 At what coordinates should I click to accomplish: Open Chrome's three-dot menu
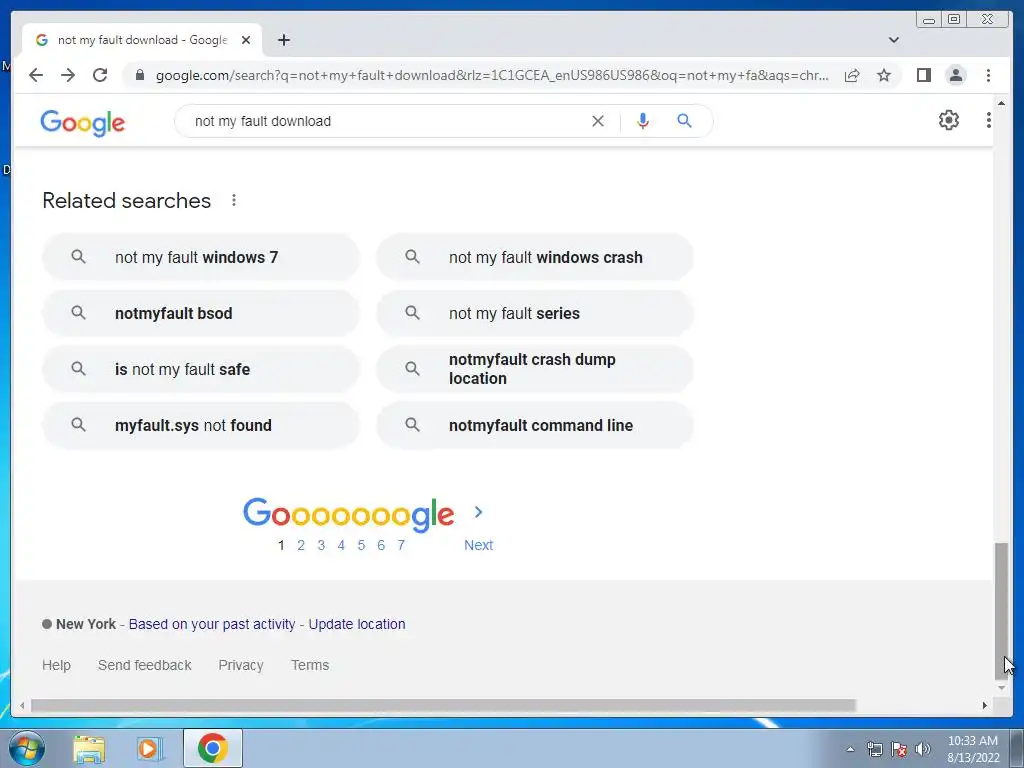[988, 75]
